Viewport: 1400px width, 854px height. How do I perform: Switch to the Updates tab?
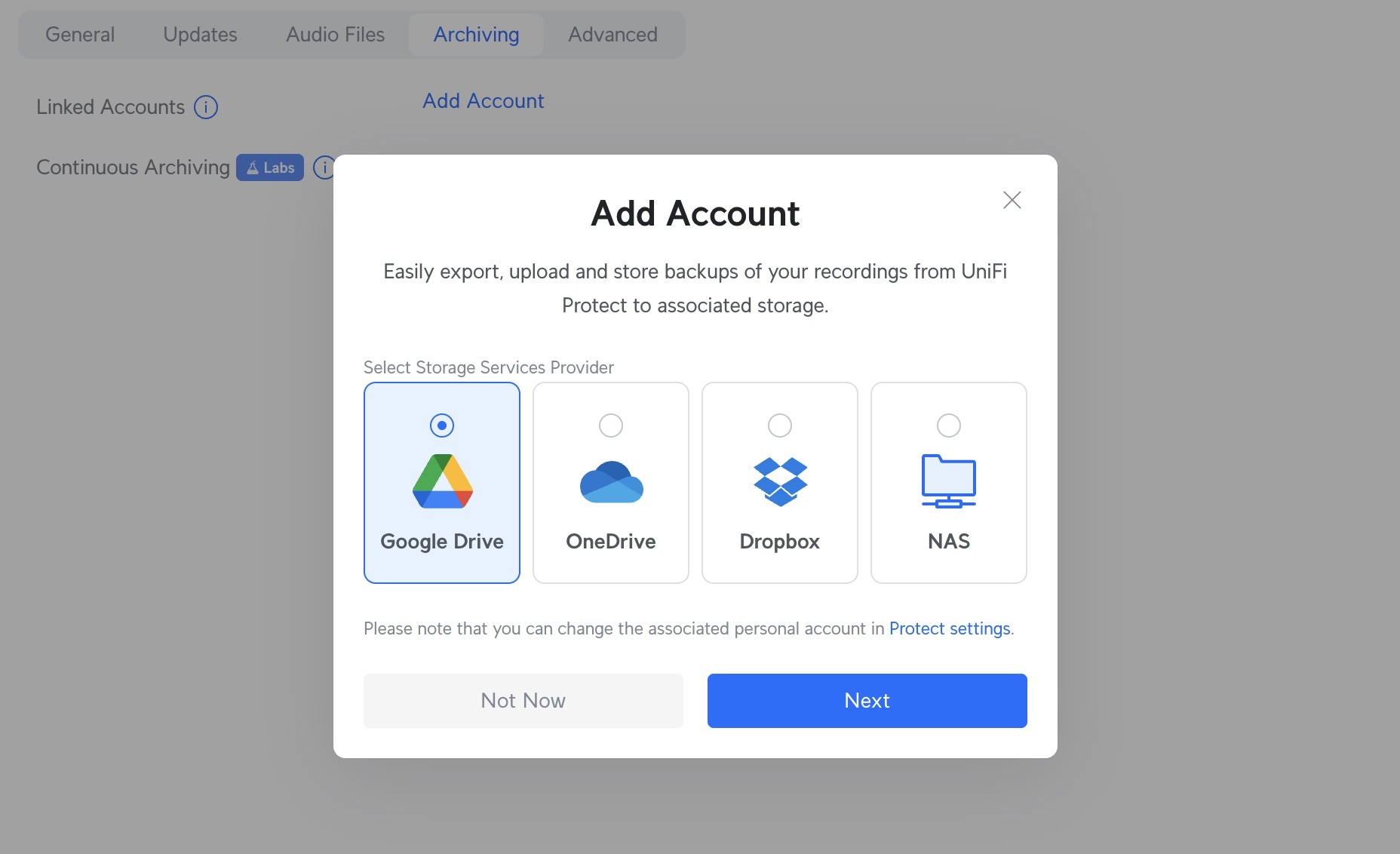200,35
